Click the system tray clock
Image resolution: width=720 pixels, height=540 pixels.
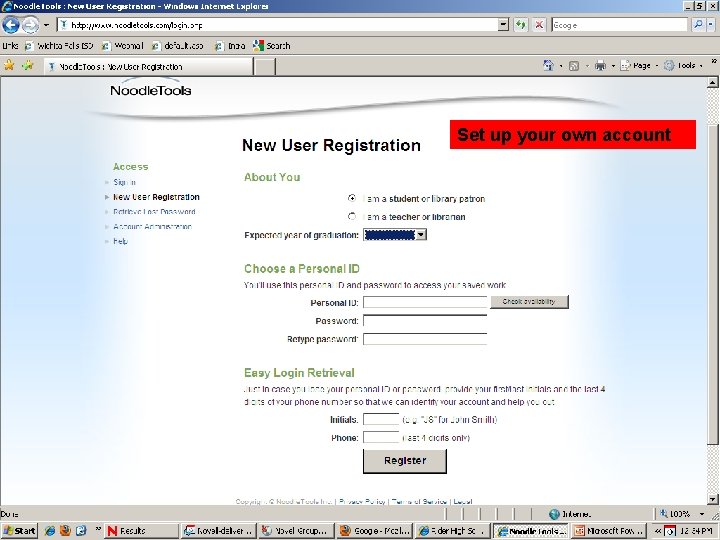pyautogui.click(x=697, y=531)
